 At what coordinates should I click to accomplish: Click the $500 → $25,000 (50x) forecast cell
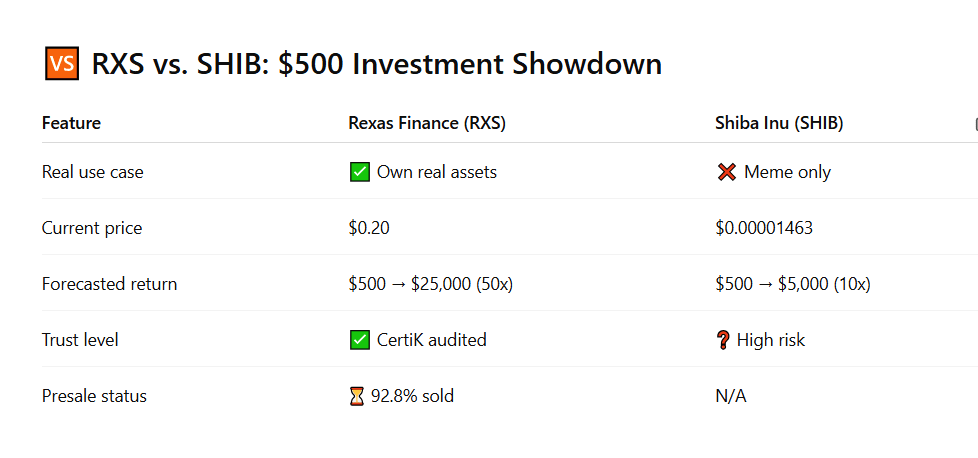(x=430, y=284)
